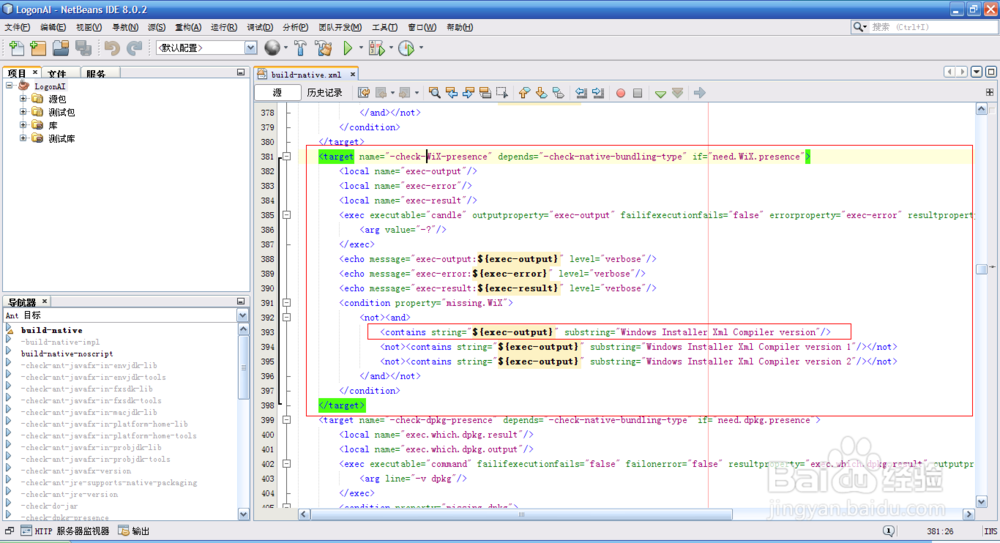Click the New File icon

click(x=16, y=48)
